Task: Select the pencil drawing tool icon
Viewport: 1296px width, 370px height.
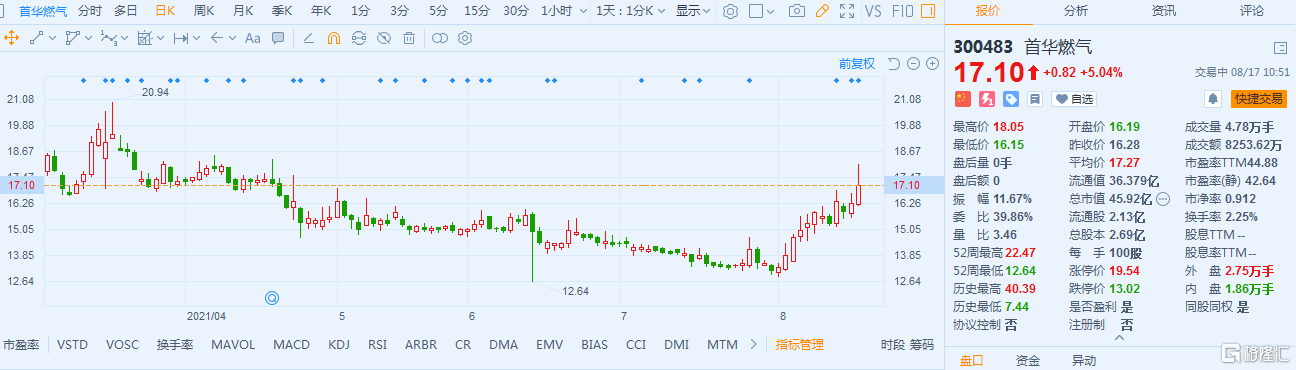Action: click(822, 11)
